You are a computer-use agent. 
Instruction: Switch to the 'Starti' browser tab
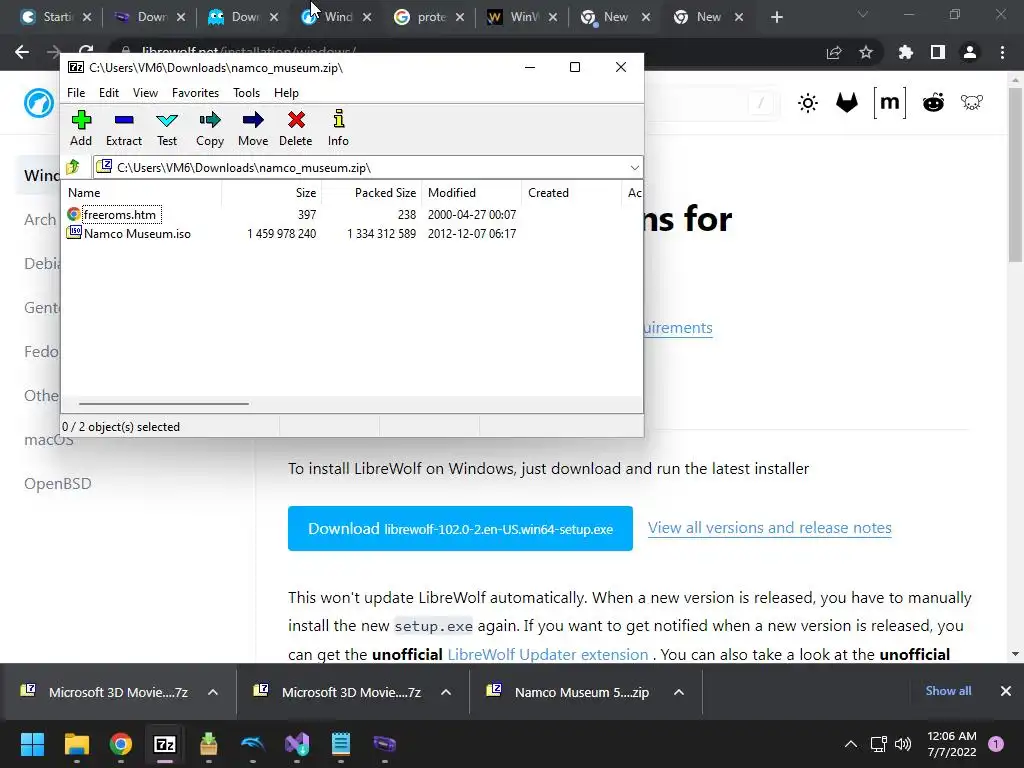tap(56, 17)
